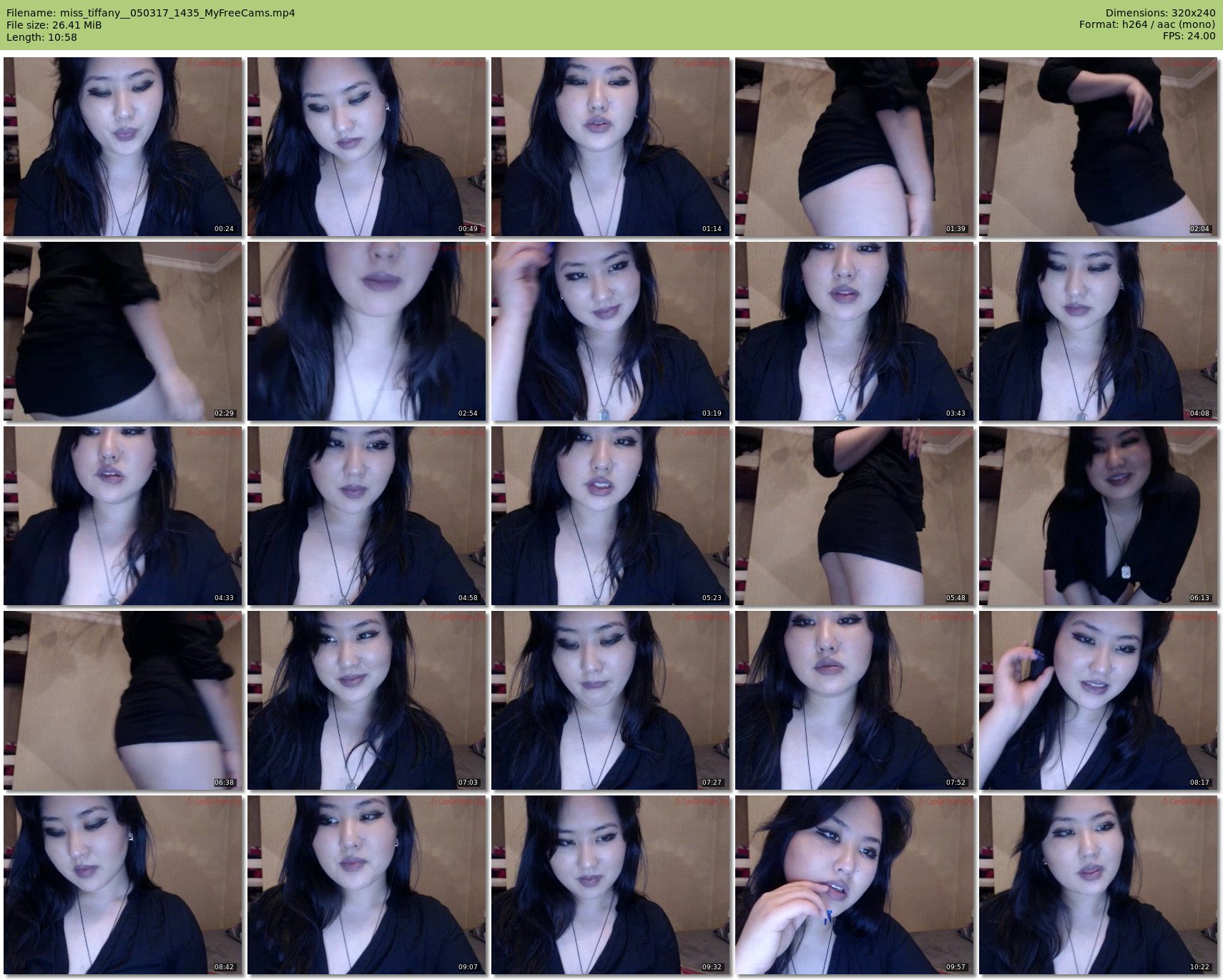This screenshot has width=1223, height=980.
Task: Click the frame stamped 01:39
Action: coord(855,147)
